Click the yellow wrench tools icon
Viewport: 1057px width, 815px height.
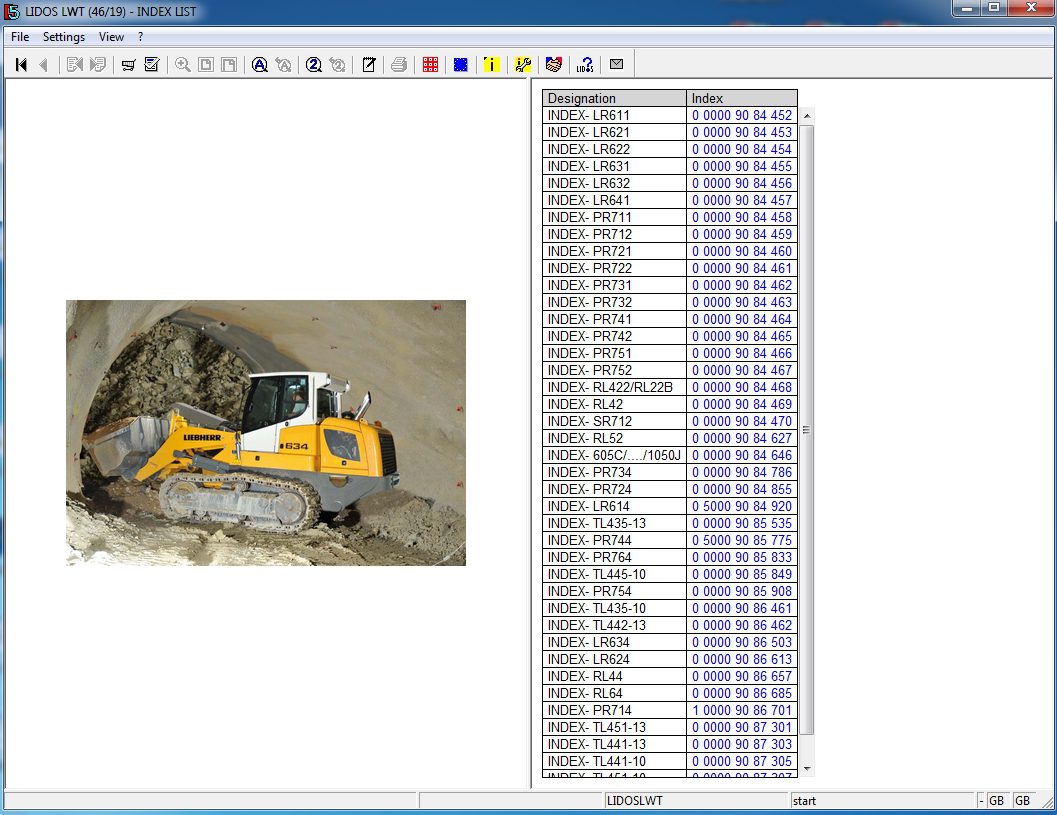point(523,65)
